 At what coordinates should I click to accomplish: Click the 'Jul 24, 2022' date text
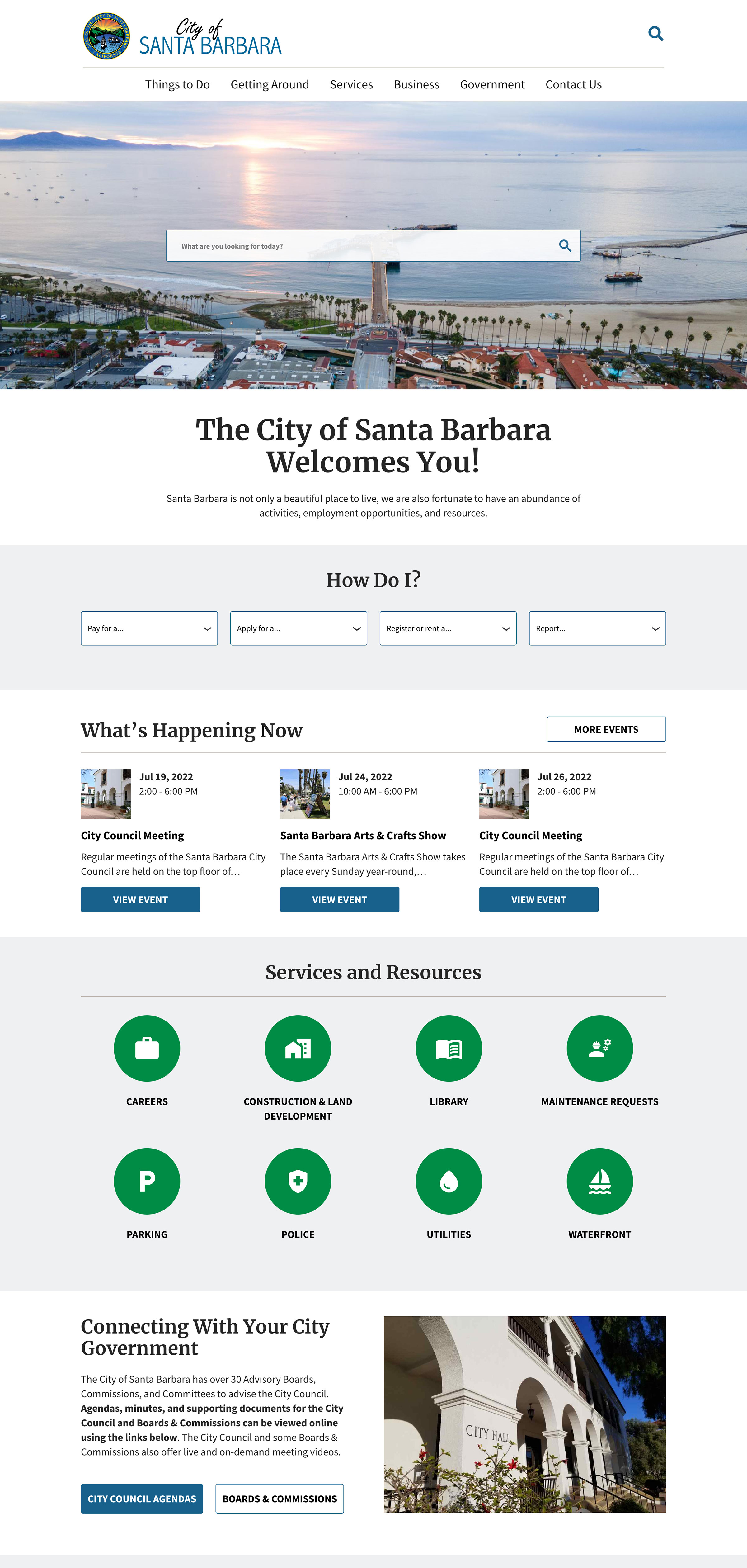coord(365,777)
